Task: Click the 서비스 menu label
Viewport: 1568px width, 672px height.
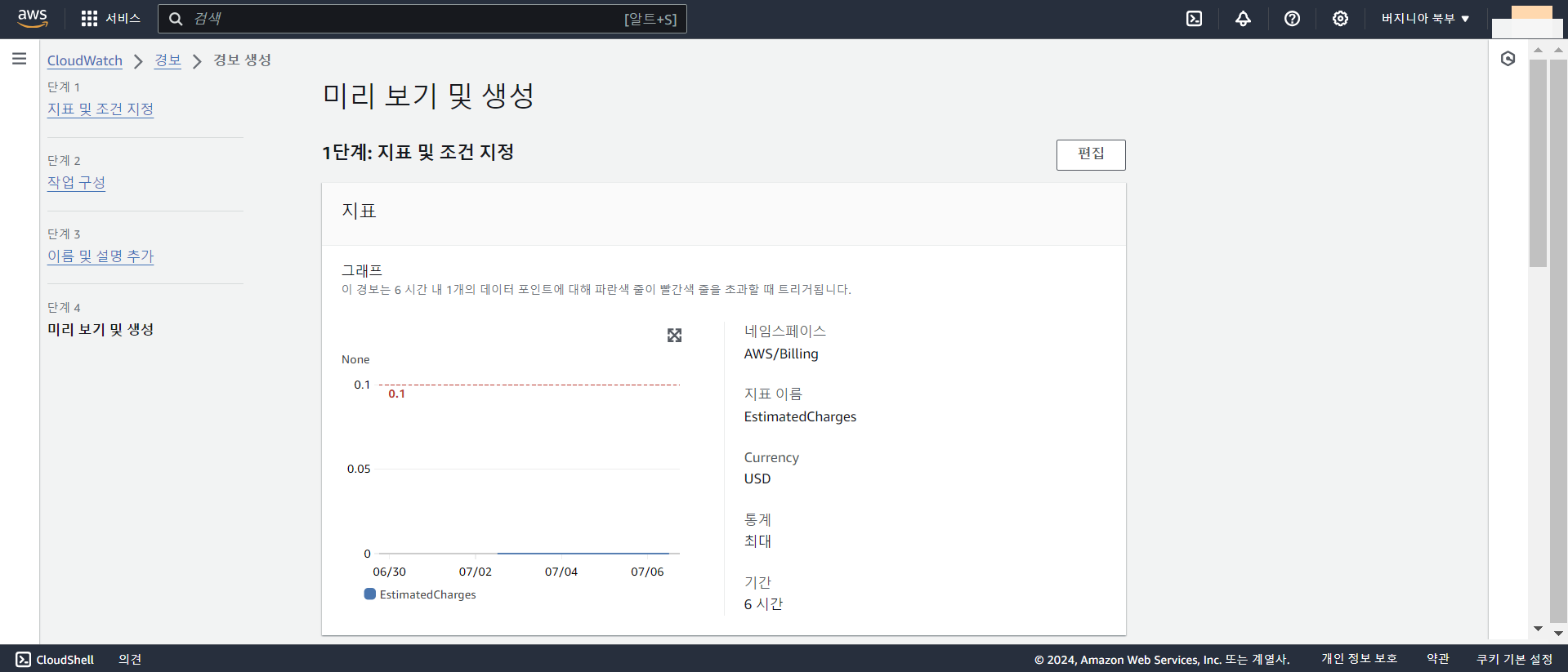Action: tap(123, 19)
